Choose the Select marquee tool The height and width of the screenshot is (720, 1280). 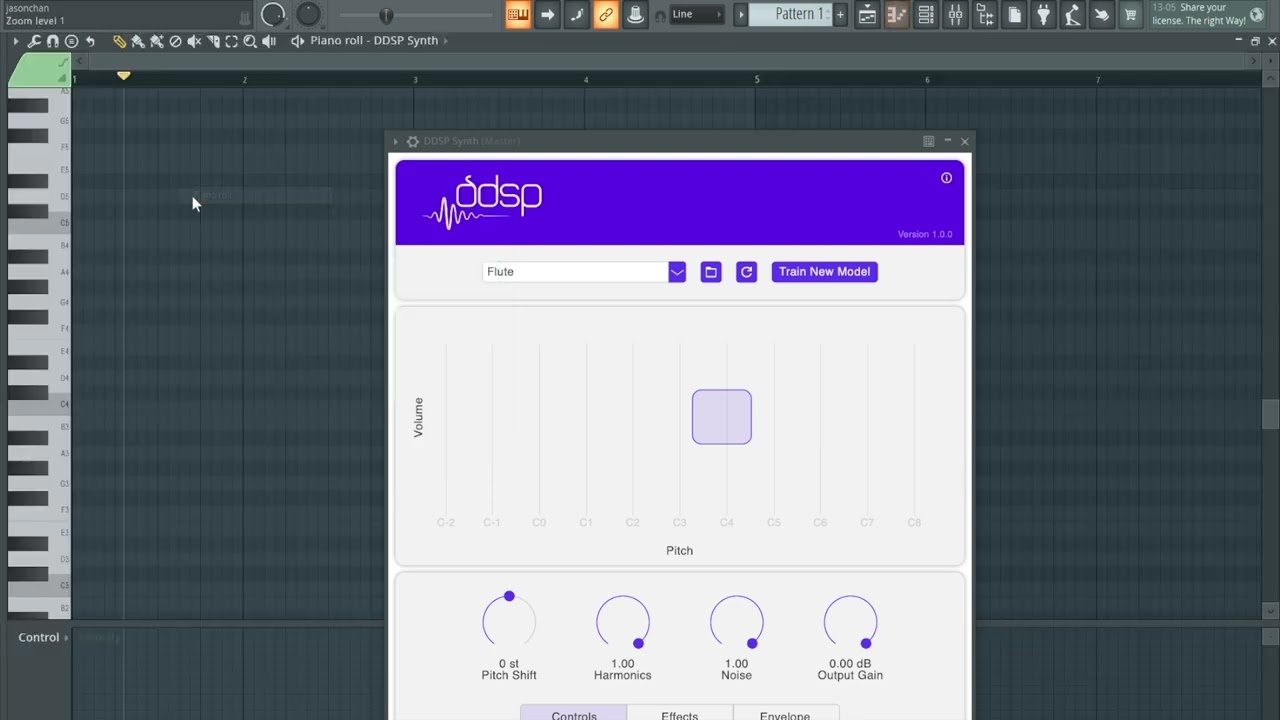tap(232, 41)
